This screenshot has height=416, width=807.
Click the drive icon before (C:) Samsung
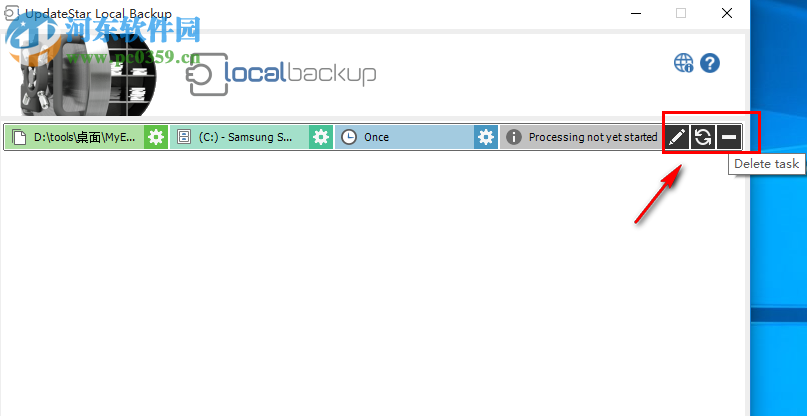184,137
